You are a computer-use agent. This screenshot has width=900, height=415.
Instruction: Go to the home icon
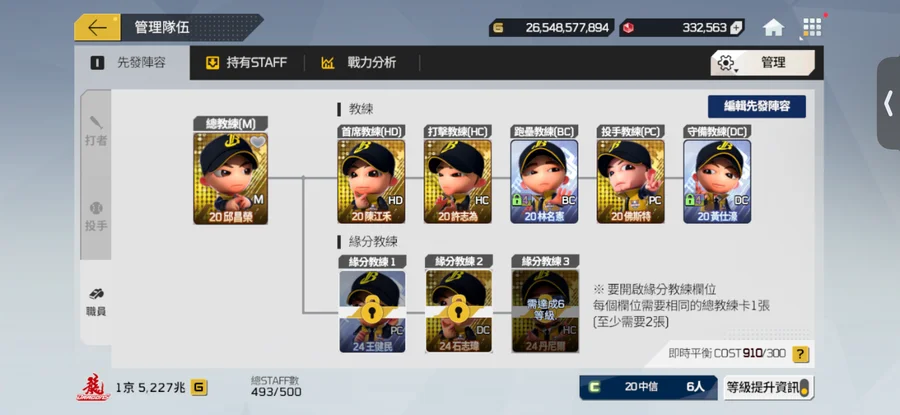773,28
